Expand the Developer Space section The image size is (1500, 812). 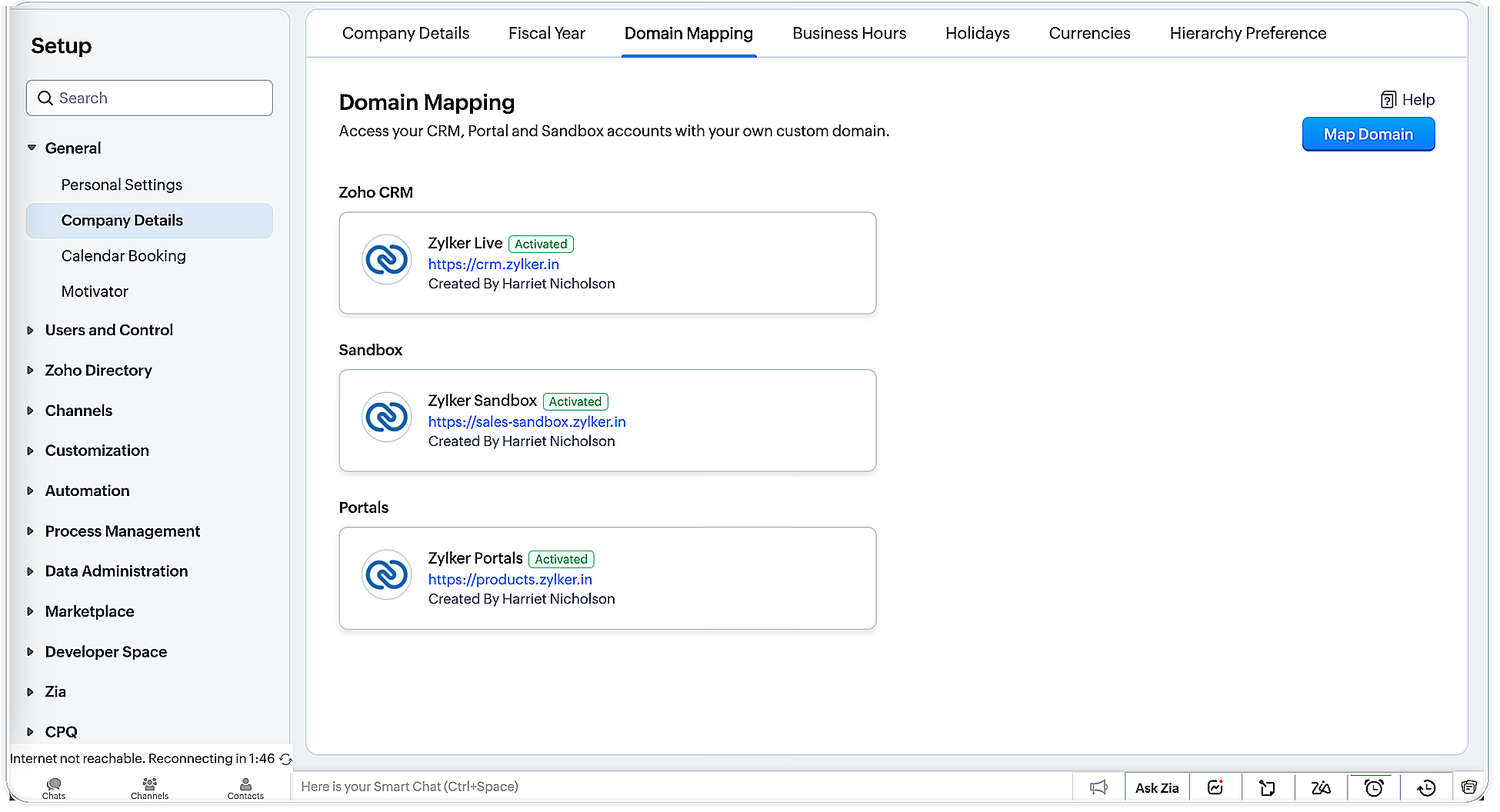[x=31, y=652]
